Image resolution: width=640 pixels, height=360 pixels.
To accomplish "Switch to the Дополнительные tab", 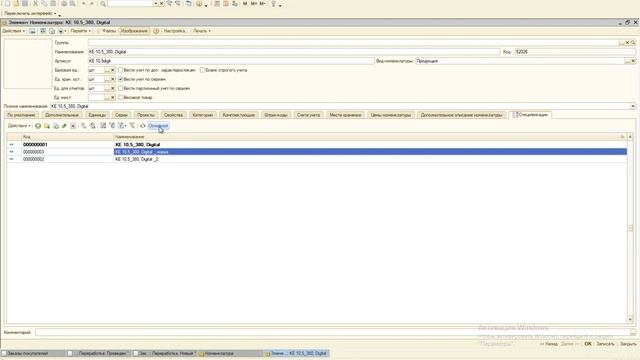I will (62, 115).
